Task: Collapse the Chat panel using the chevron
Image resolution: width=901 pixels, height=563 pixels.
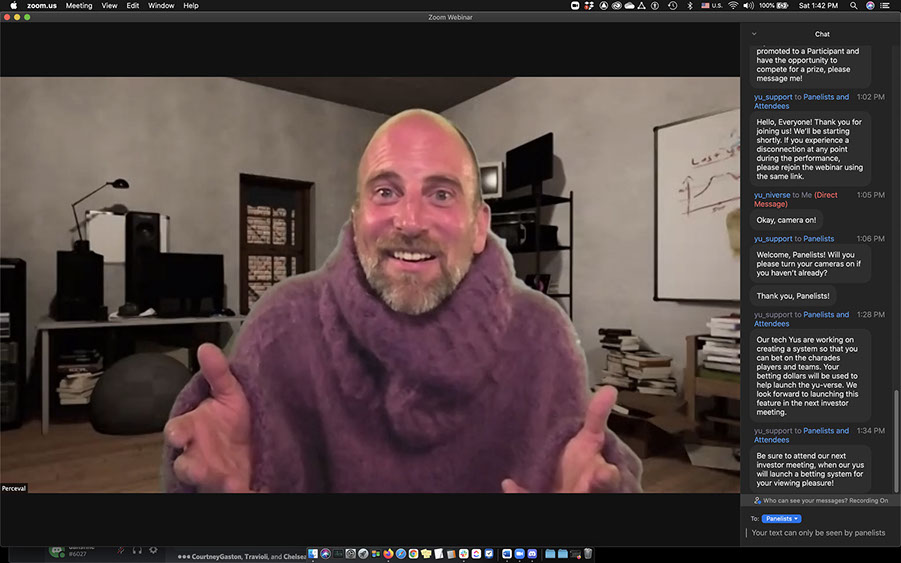Action: (754, 34)
